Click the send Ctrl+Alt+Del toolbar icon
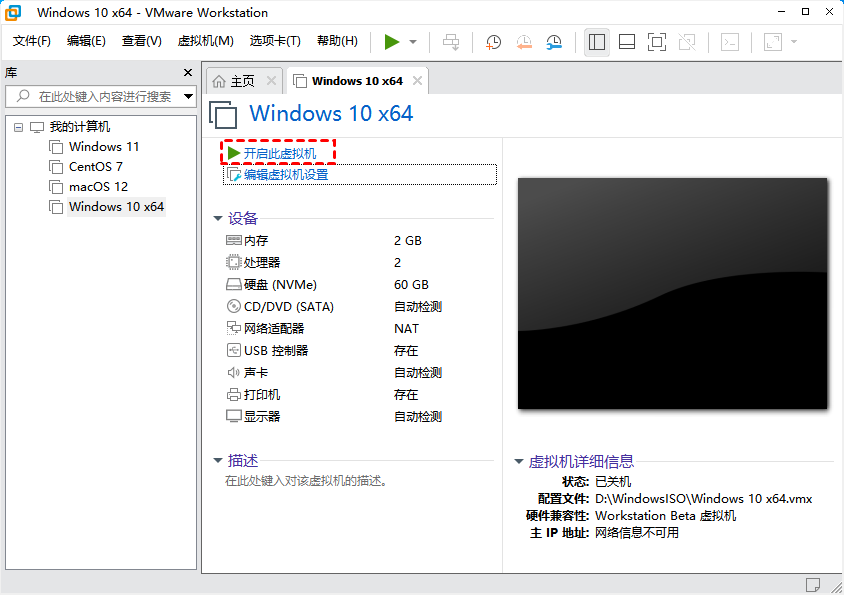Viewport: 844px width, 595px height. coord(451,42)
